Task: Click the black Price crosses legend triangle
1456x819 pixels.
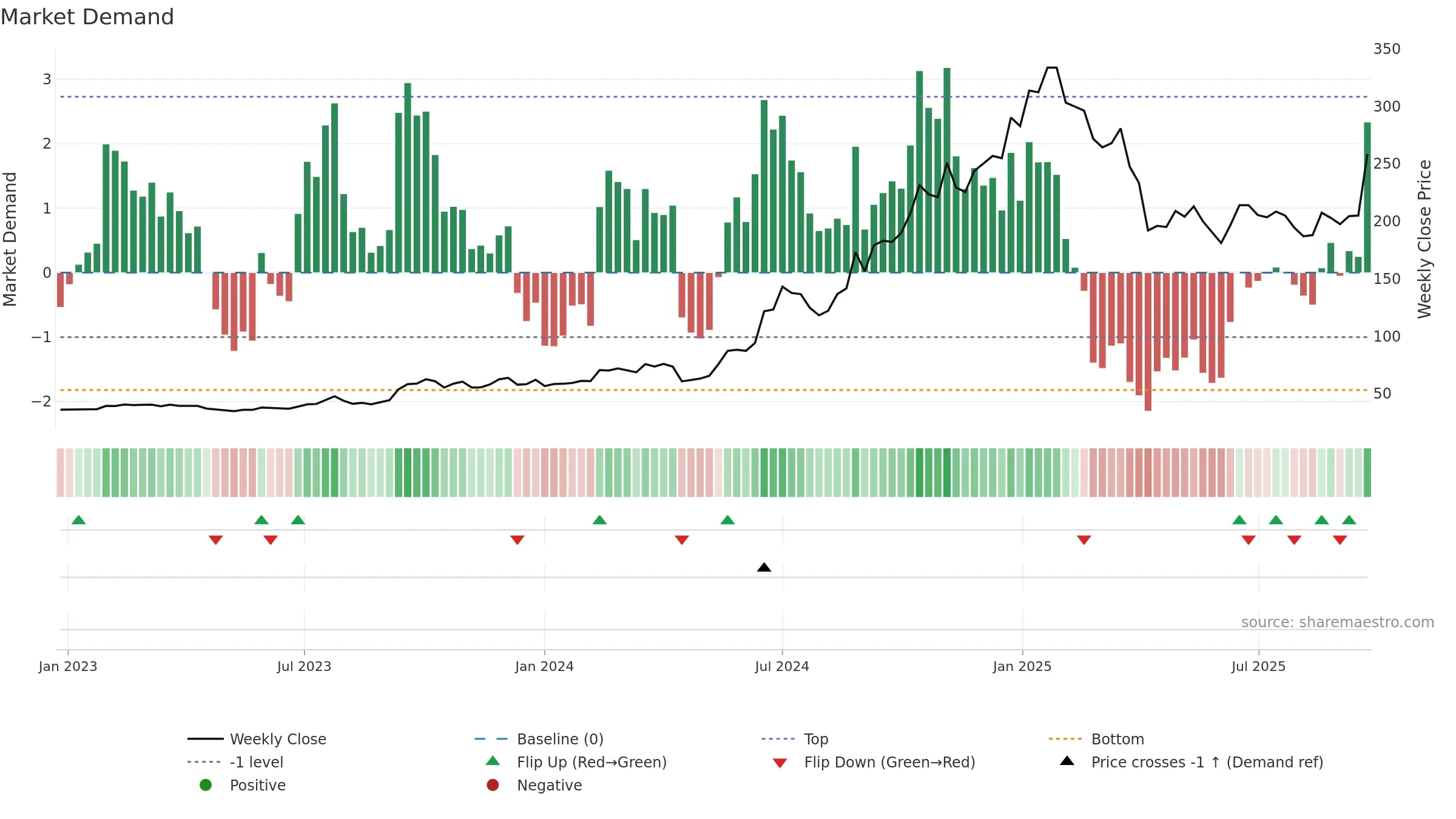Action: tap(1067, 761)
